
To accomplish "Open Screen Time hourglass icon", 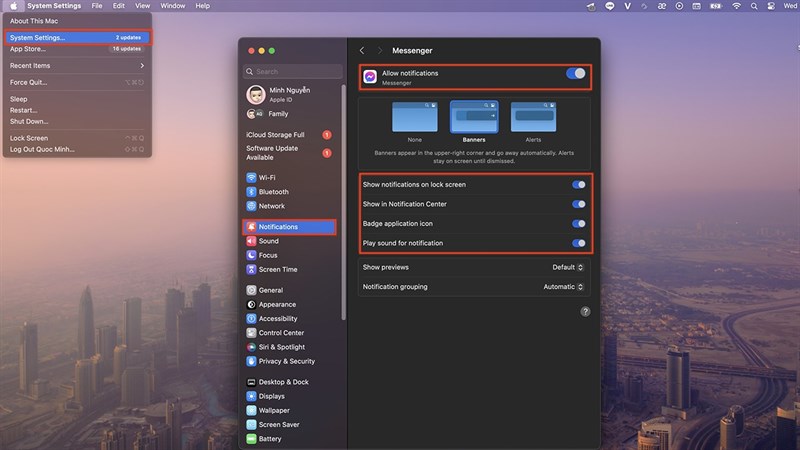I will coord(251,269).
